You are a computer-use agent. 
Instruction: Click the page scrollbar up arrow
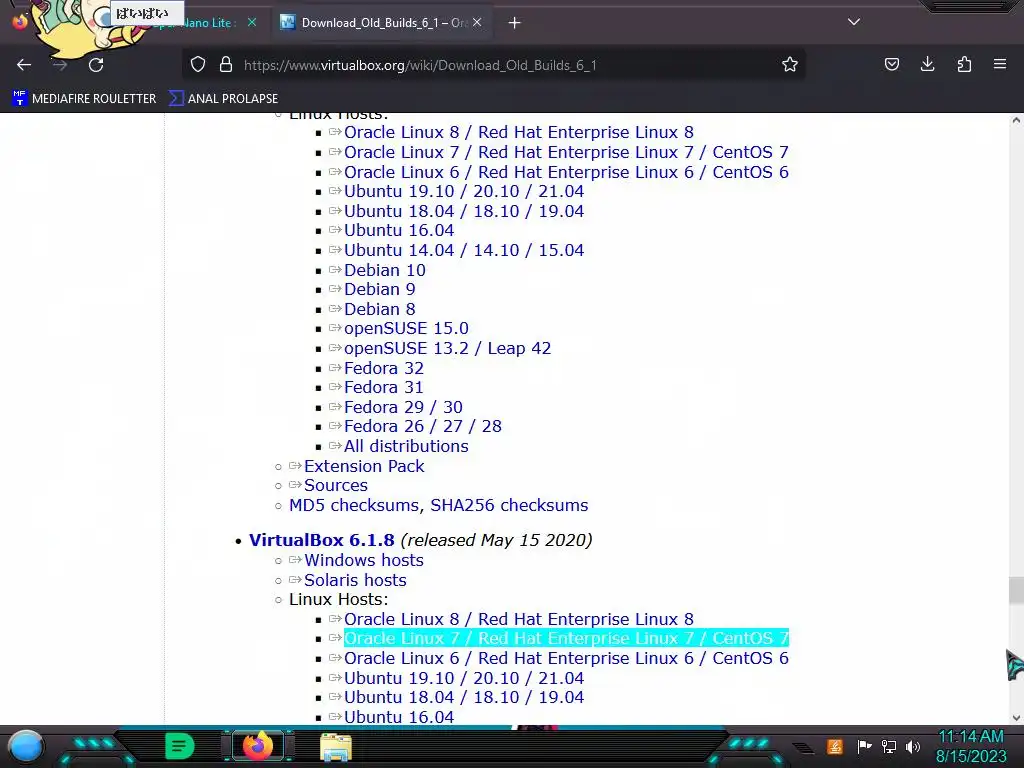coord(1016,120)
